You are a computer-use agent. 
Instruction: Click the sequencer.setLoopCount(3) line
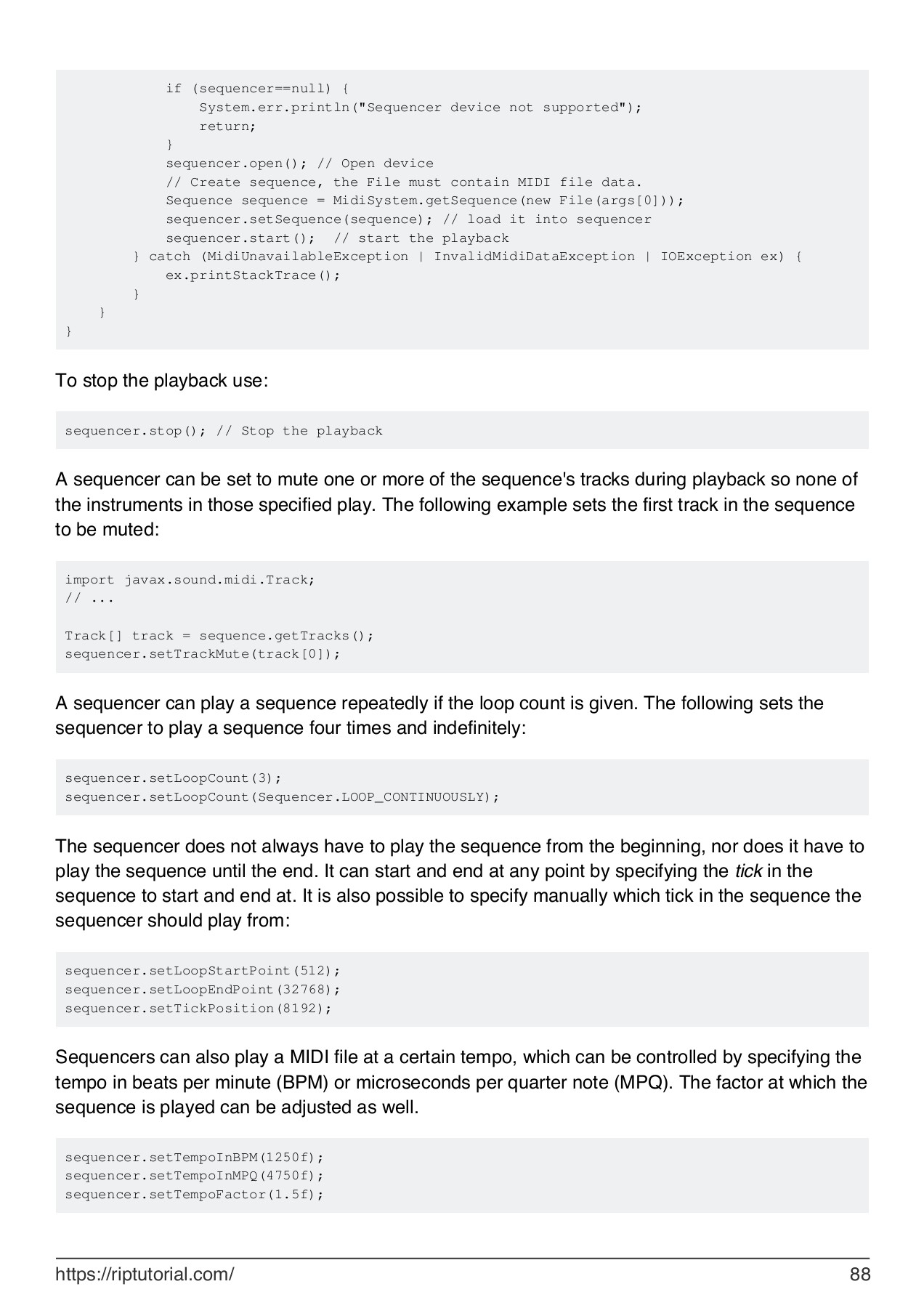pyautogui.click(x=173, y=778)
